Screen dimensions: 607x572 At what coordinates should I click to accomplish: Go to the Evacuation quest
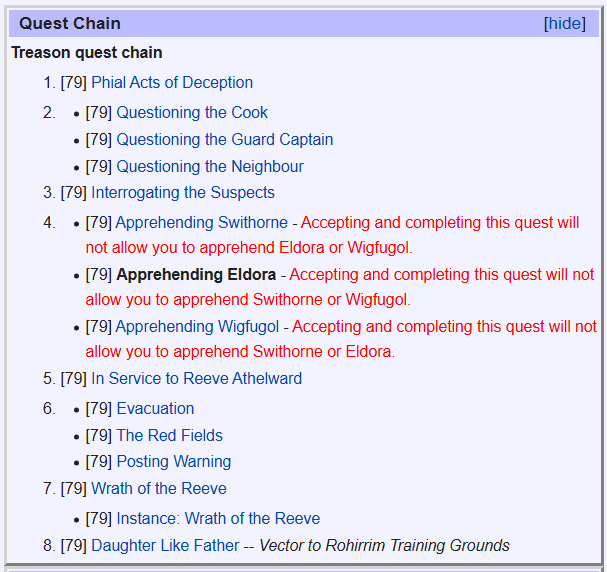click(x=155, y=408)
